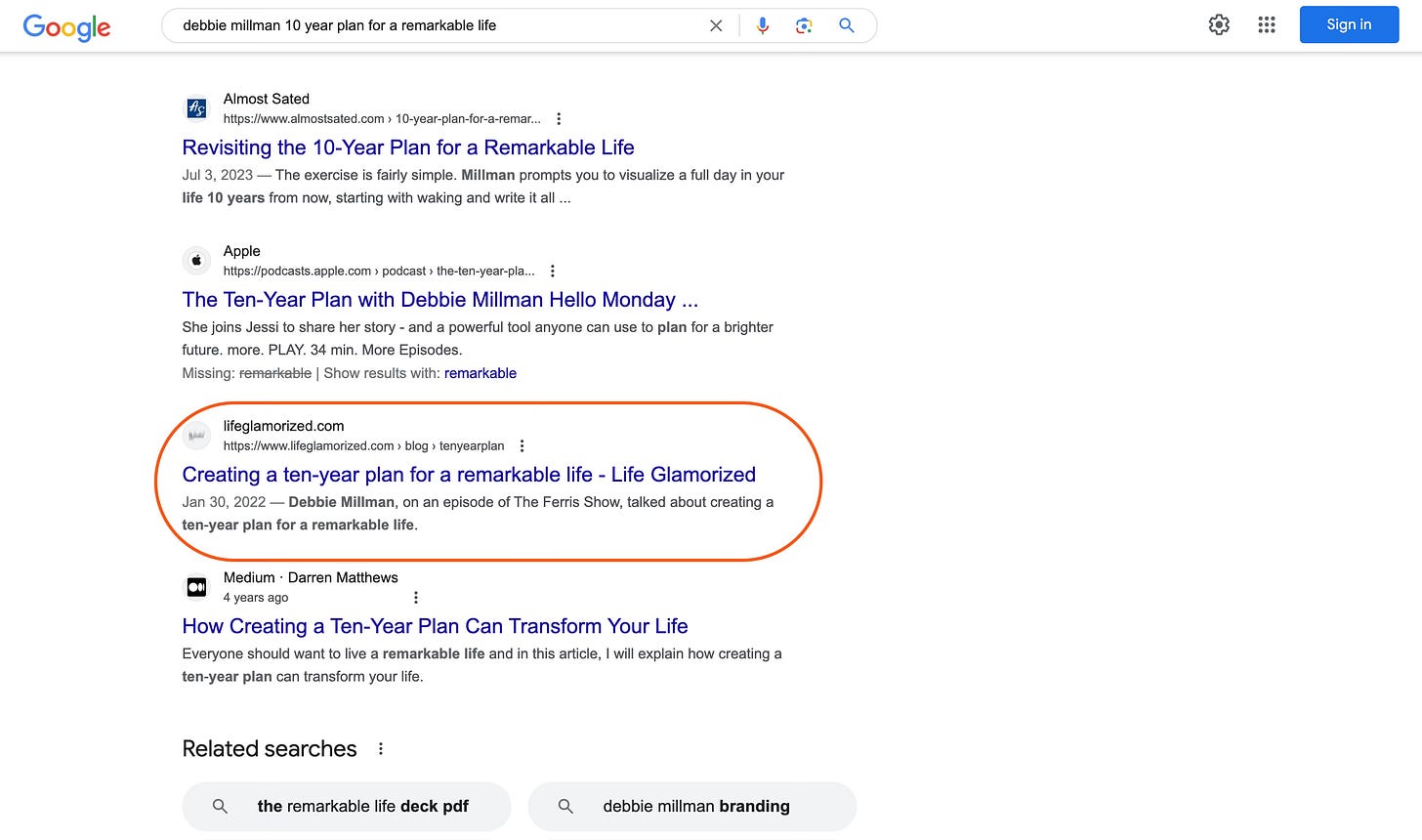This screenshot has width=1422, height=840.
Task: Click the Sign in button
Action: pos(1349,24)
